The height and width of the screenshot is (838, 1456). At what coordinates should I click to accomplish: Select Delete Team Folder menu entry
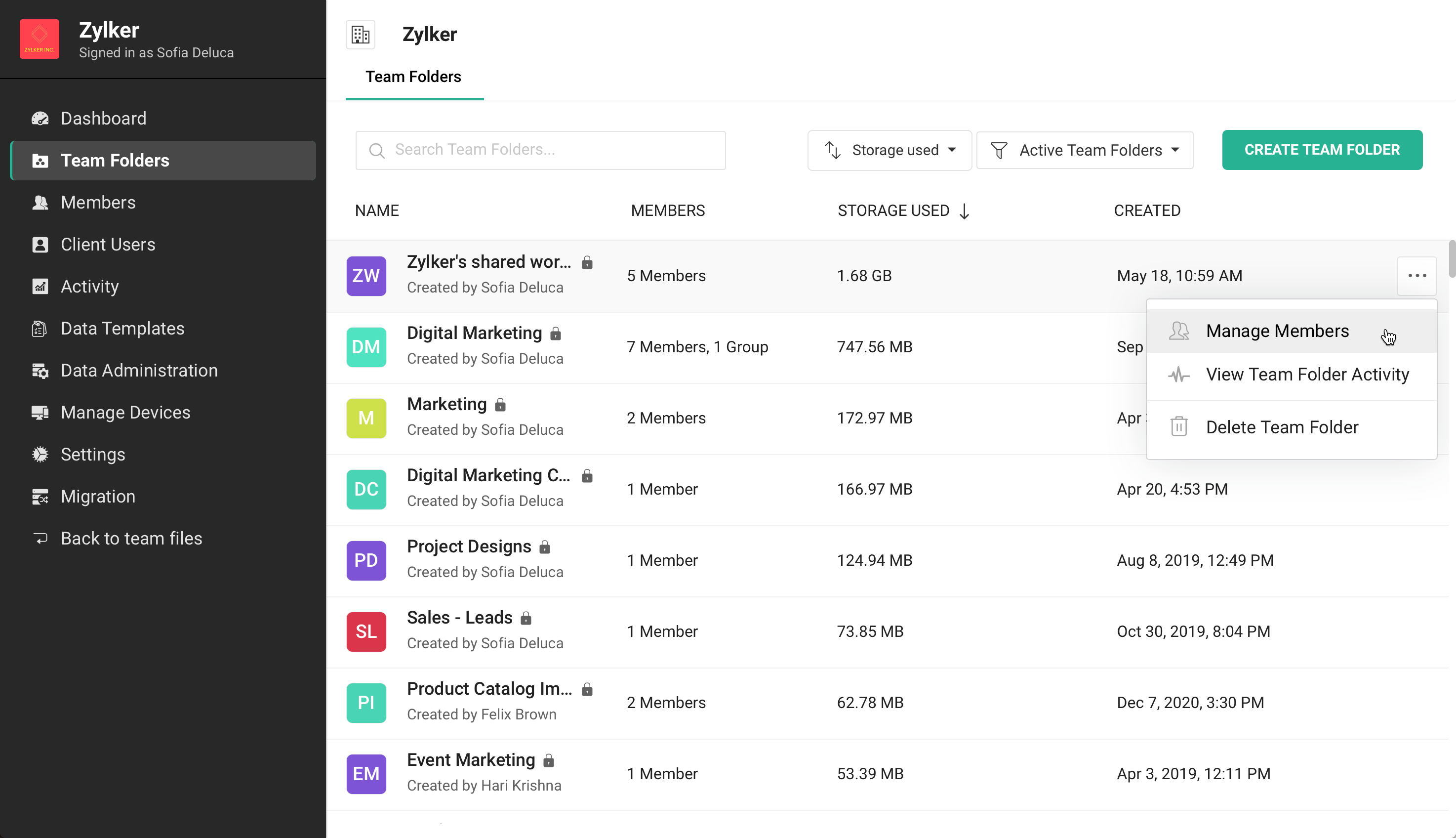tap(1282, 427)
